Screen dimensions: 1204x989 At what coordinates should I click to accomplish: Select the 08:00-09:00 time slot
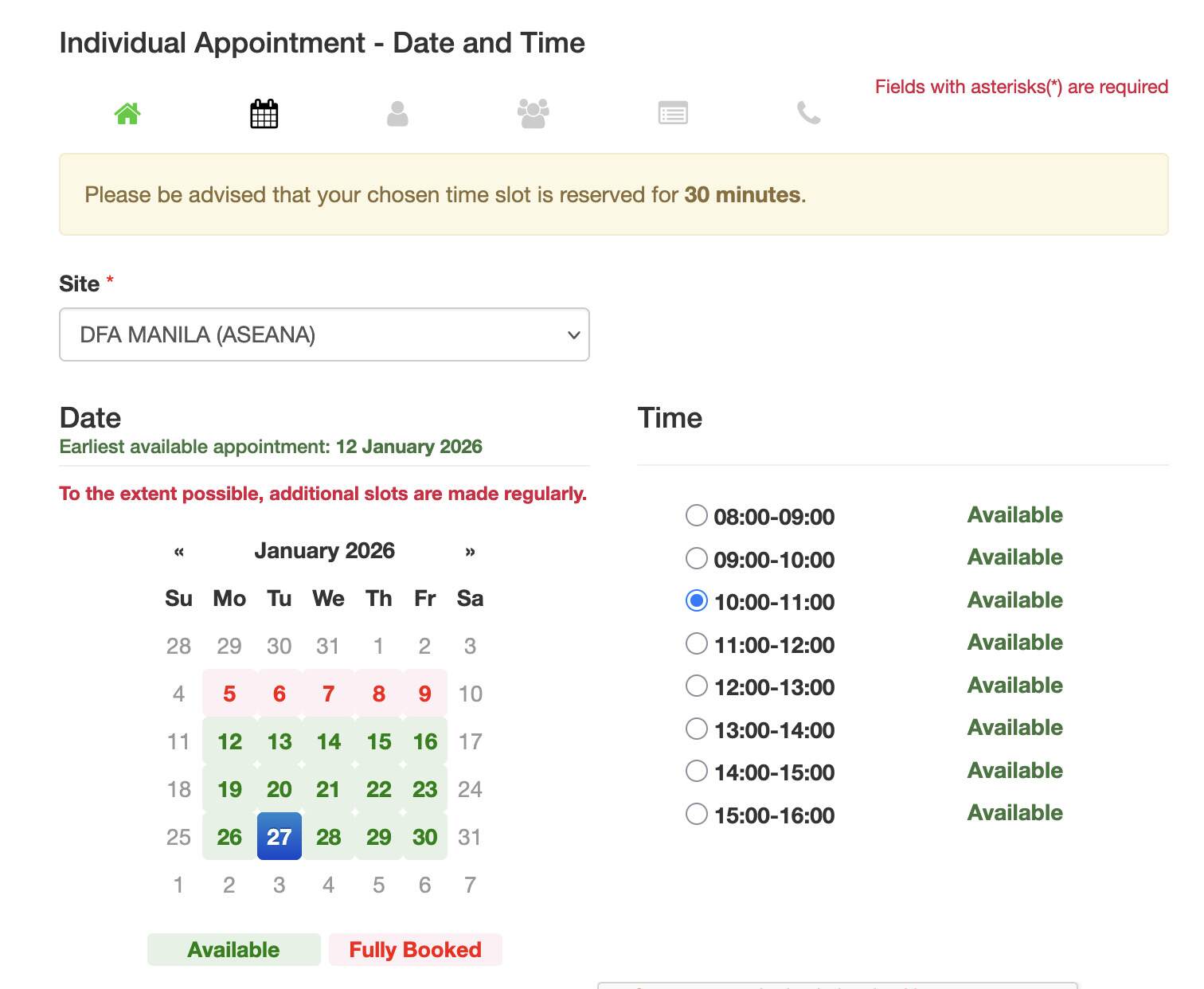697,516
